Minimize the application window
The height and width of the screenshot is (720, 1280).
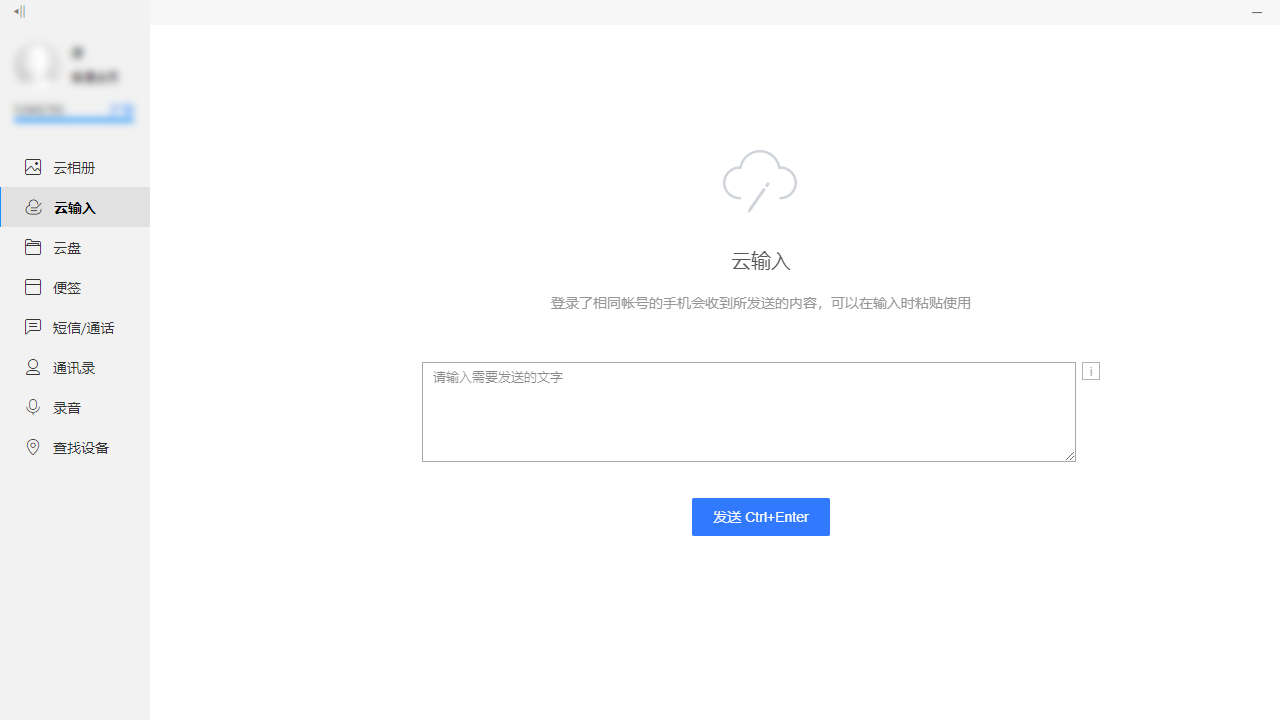pyautogui.click(x=1257, y=13)
